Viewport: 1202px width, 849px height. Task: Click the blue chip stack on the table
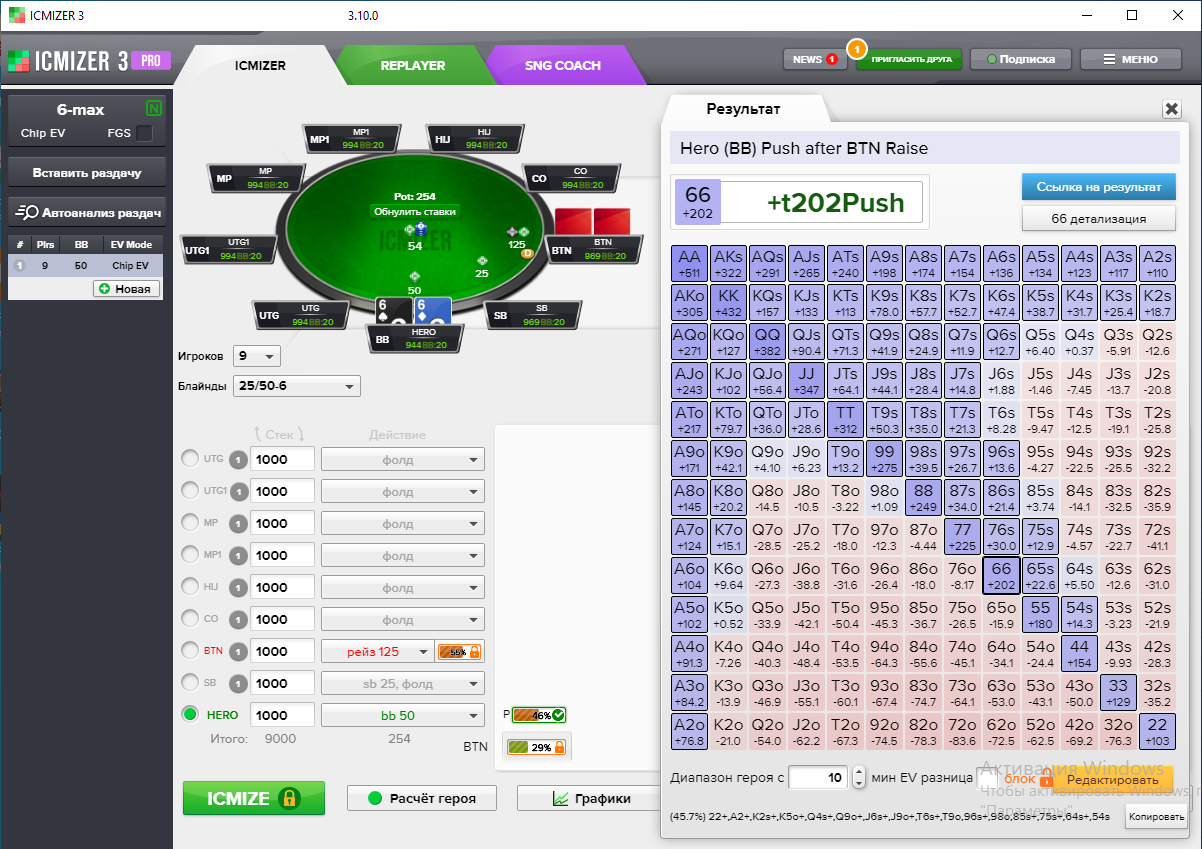pyautogui.click(x=421, y=230)
